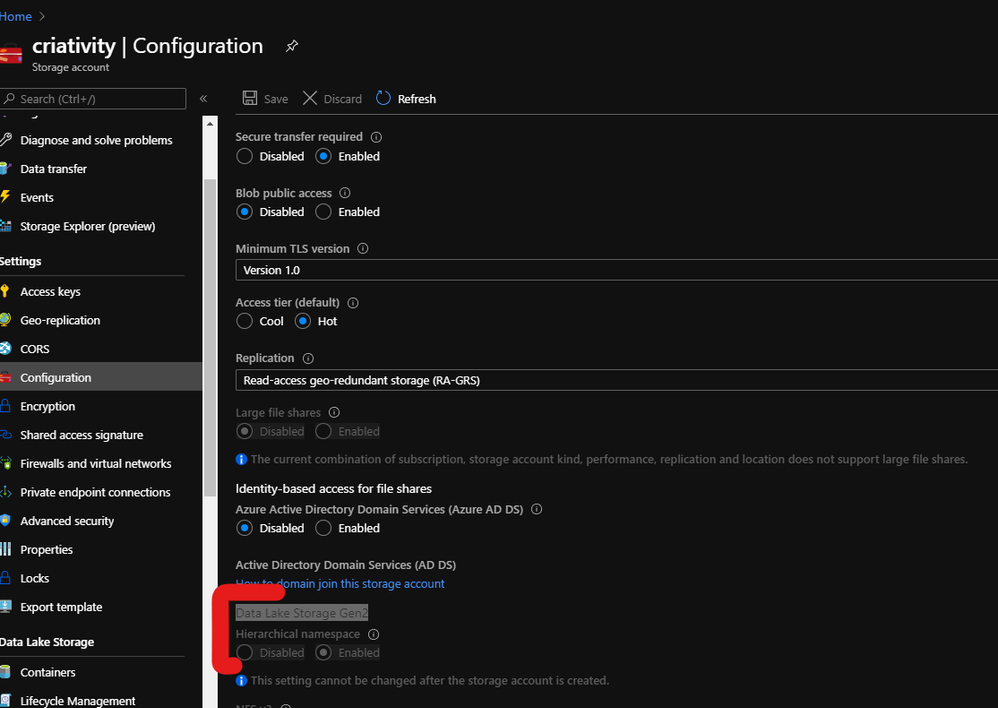Open info icon beside Azure AD DS label

(537, 509)
